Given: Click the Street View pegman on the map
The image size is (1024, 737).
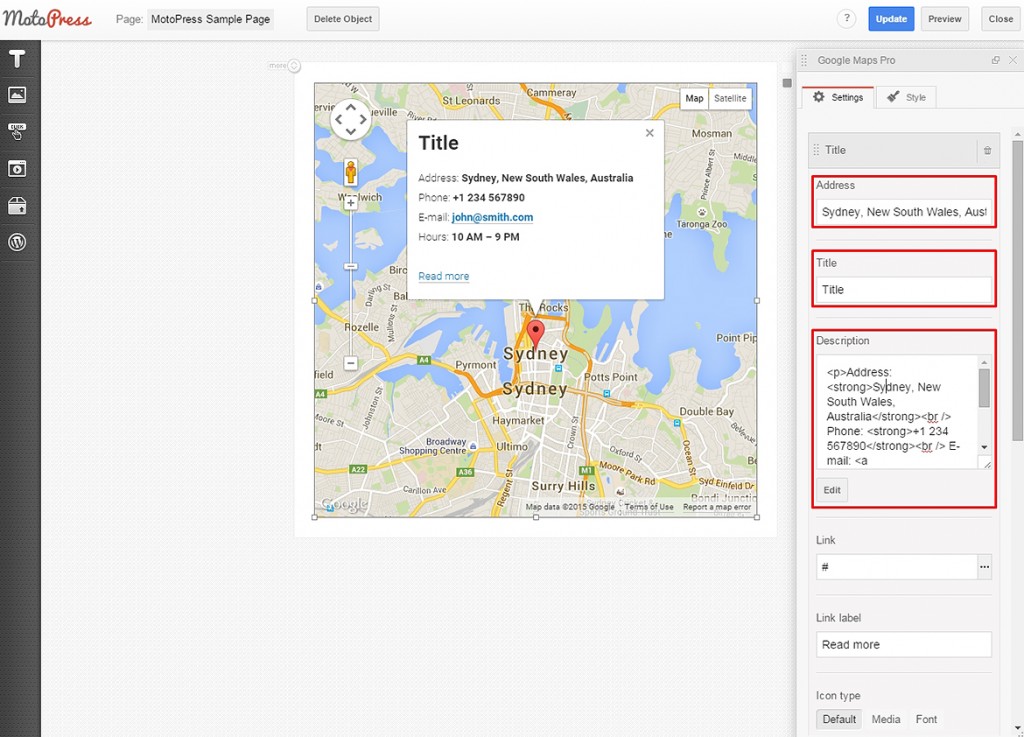Looking at the screenshot, I should (x=352, y=171).
